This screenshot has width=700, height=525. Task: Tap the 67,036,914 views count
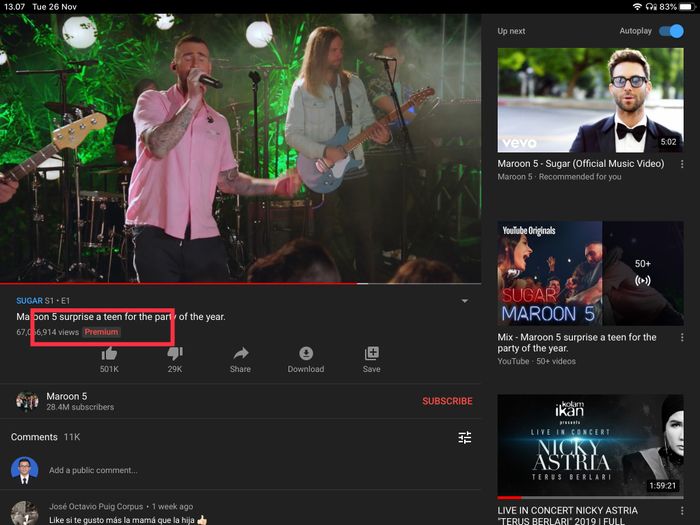(47, 332)
